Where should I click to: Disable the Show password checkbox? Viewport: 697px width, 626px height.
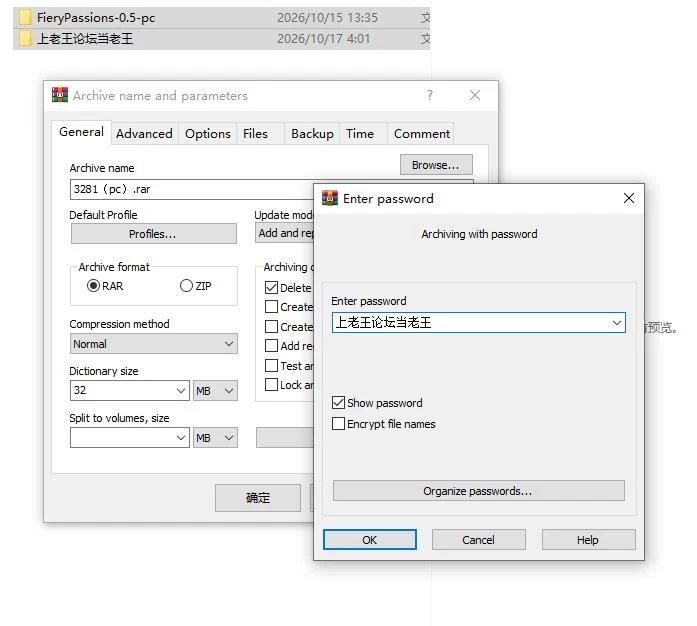click(338, 403)
